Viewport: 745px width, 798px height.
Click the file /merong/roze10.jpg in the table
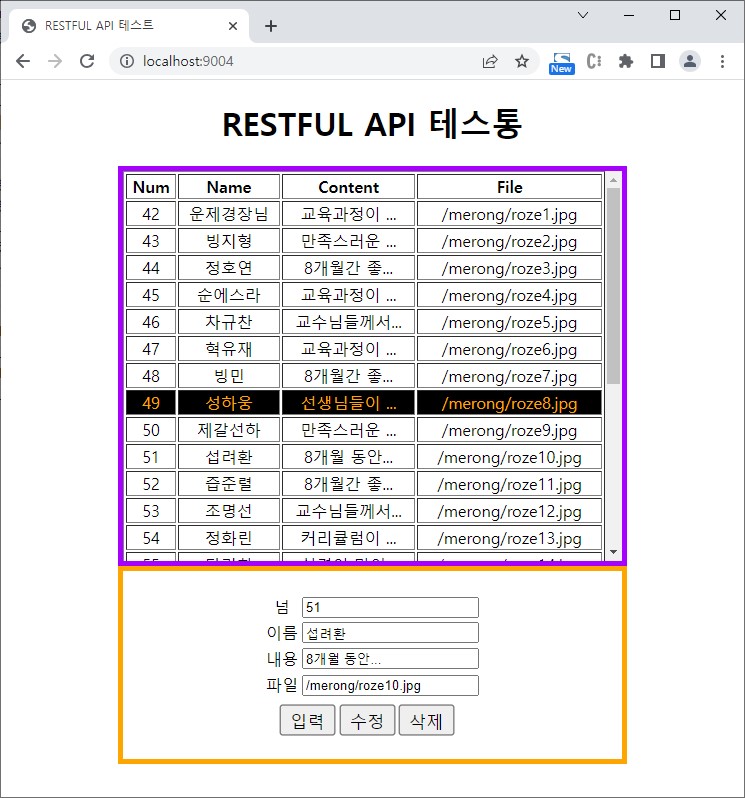[x=509, y=457]
